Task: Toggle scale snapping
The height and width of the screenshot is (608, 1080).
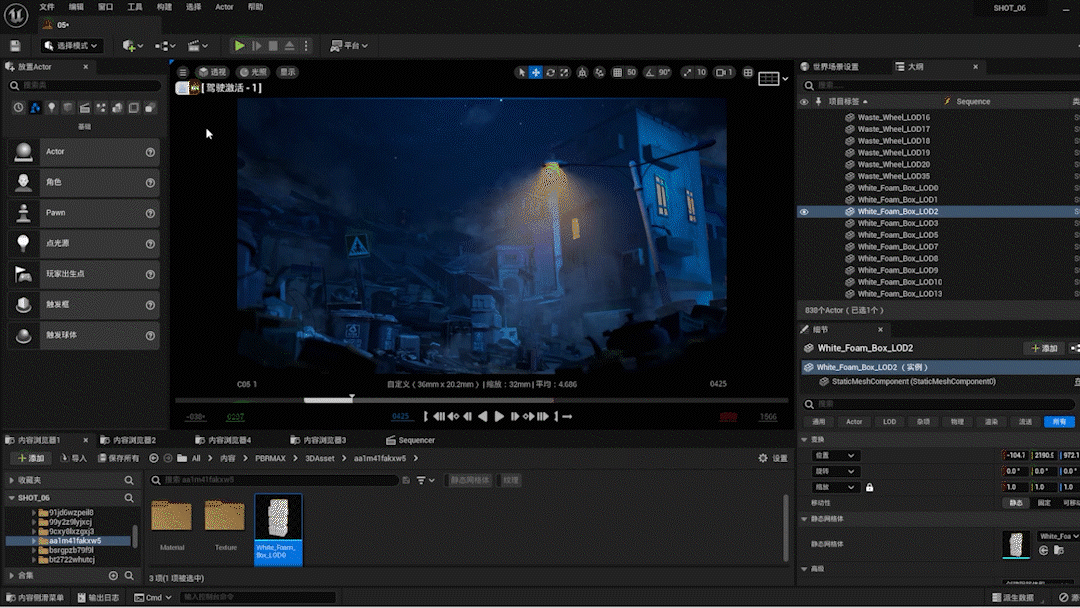Action: pyautogui.click(x=687, y=72)
